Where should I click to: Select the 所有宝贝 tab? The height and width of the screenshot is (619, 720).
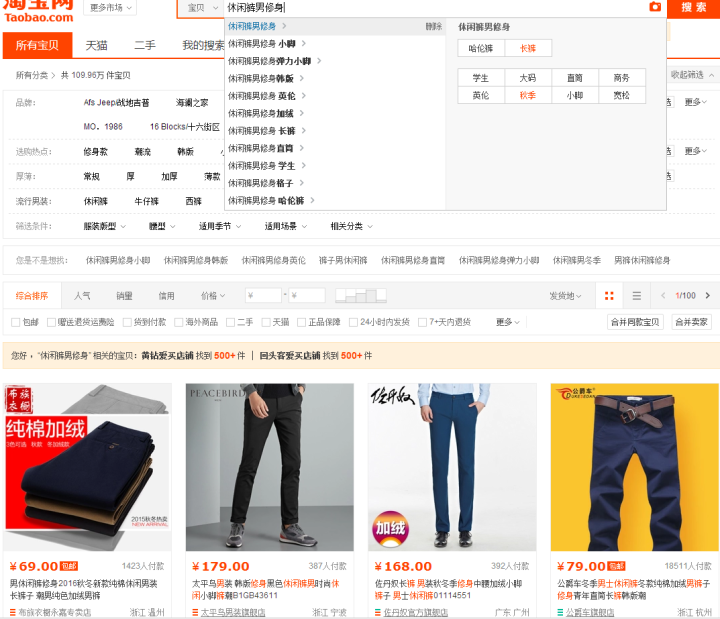pyautogui.click(x=37, y=45)
